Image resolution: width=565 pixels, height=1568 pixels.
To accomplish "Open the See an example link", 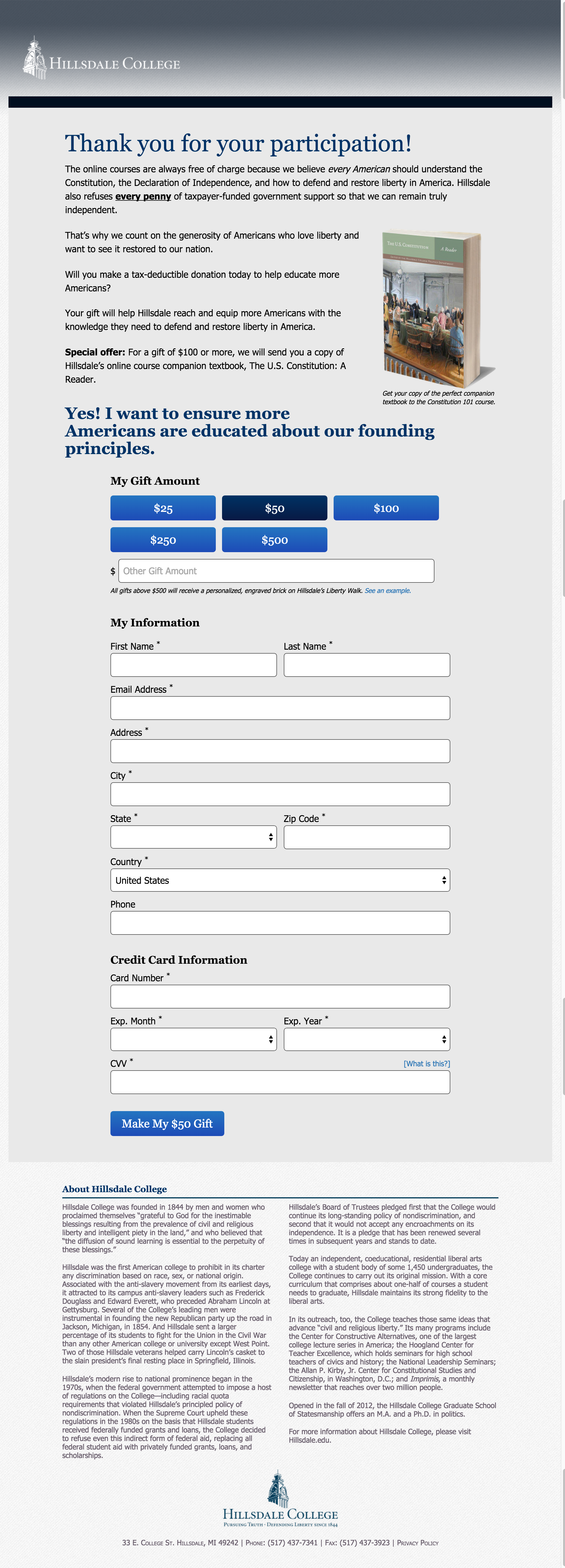I will coord(387,590).
